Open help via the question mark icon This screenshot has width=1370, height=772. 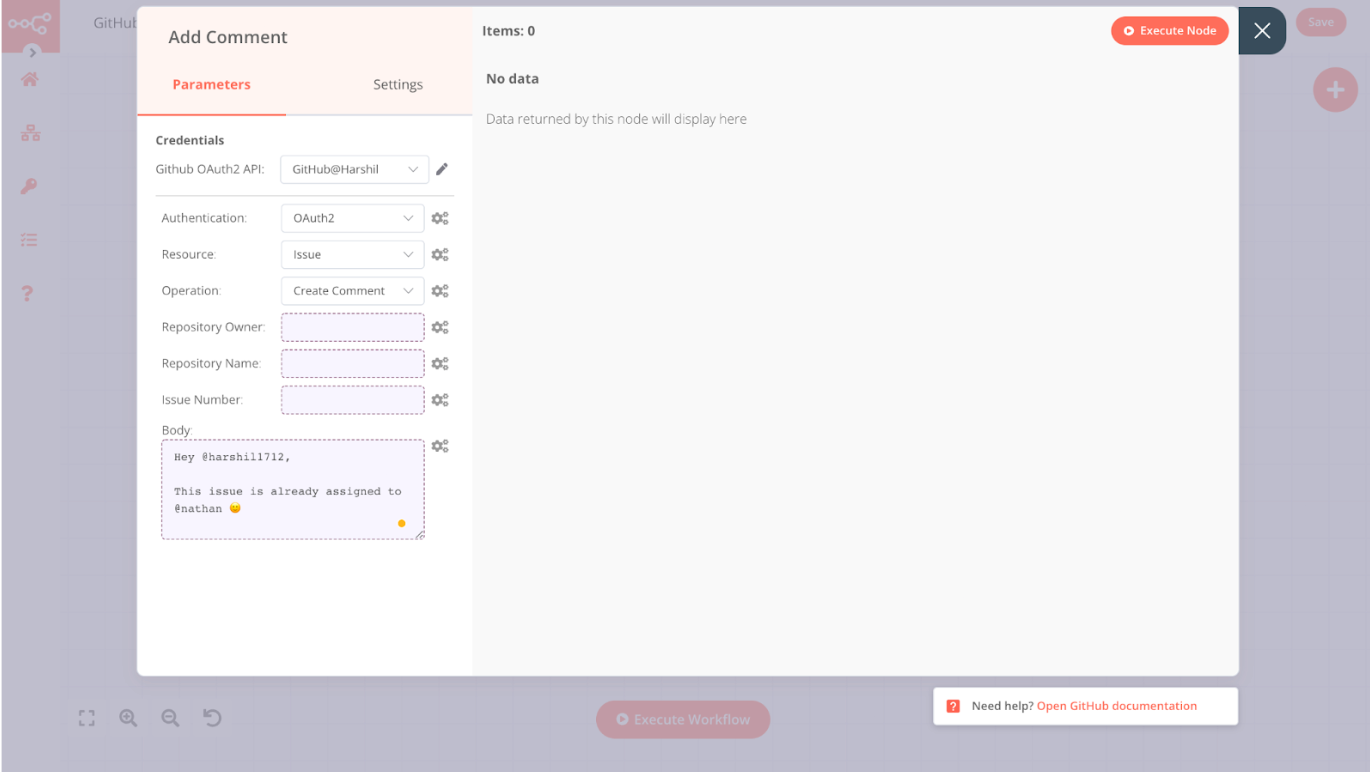point(29,293)
